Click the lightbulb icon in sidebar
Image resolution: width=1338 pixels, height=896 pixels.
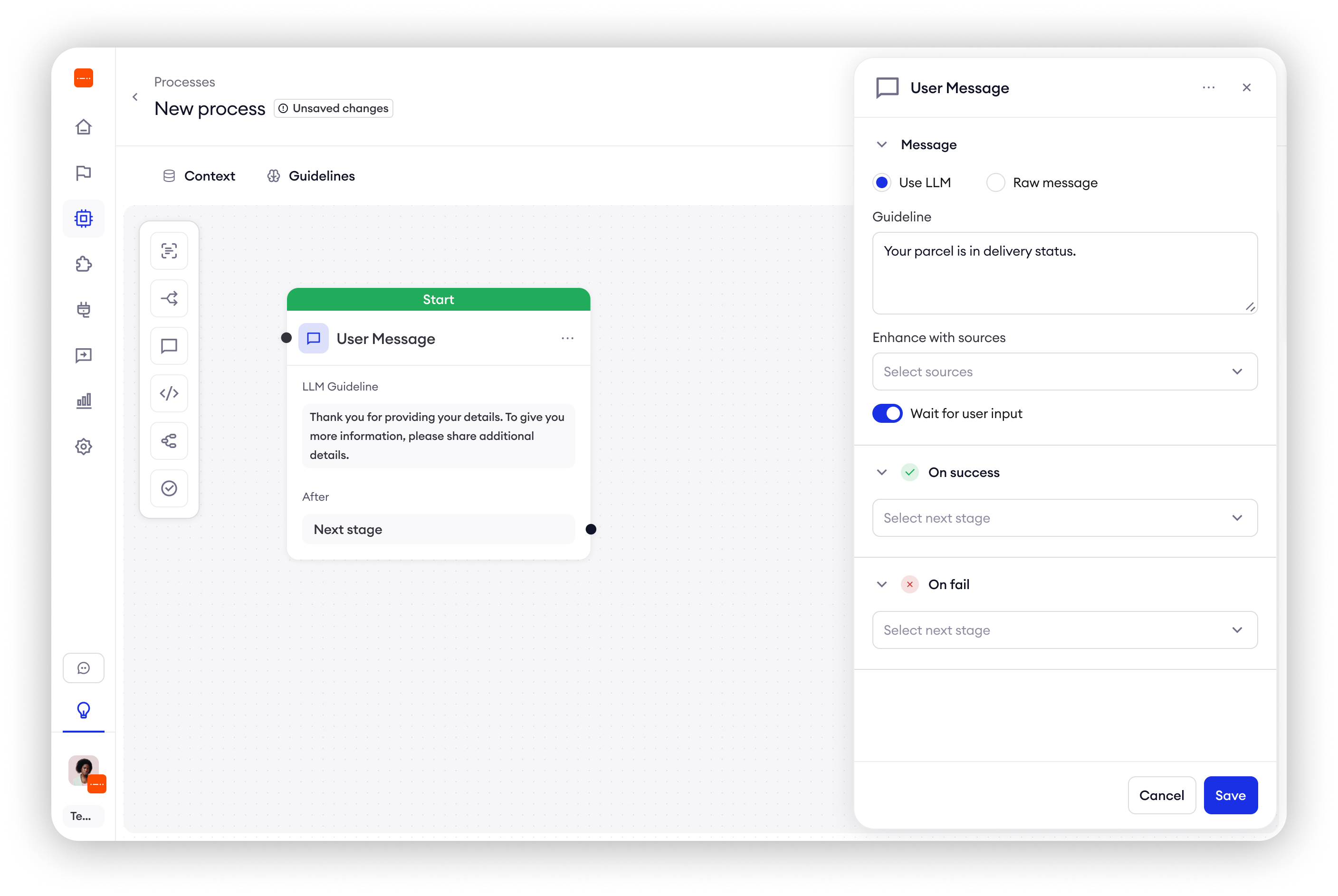(x=84, y=710)
